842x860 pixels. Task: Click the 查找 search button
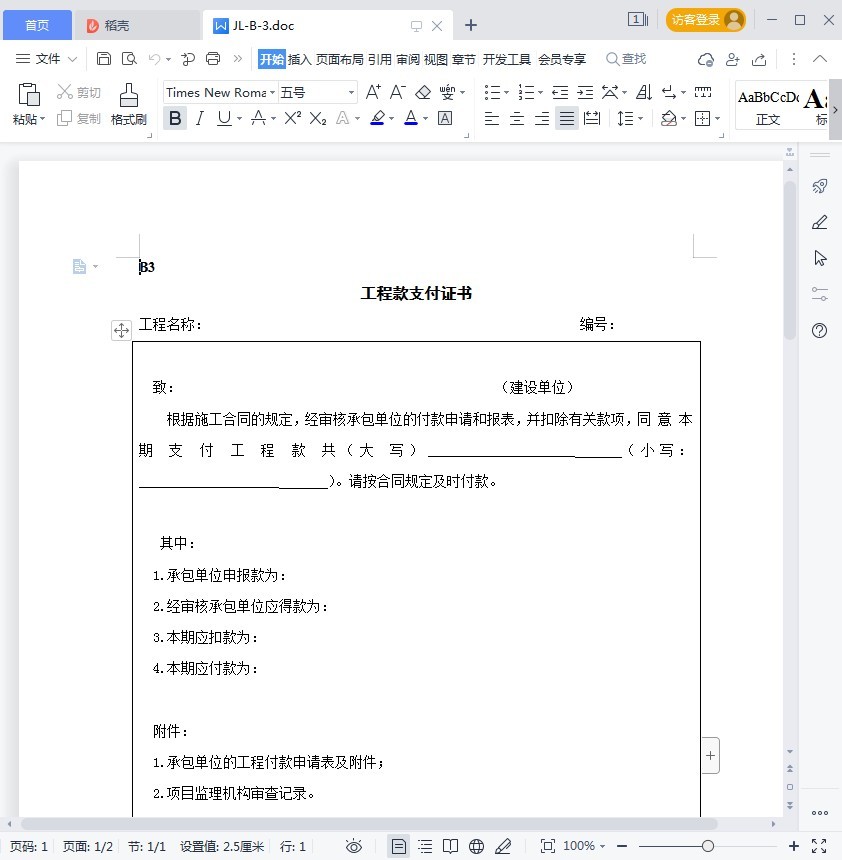(626, 59)
